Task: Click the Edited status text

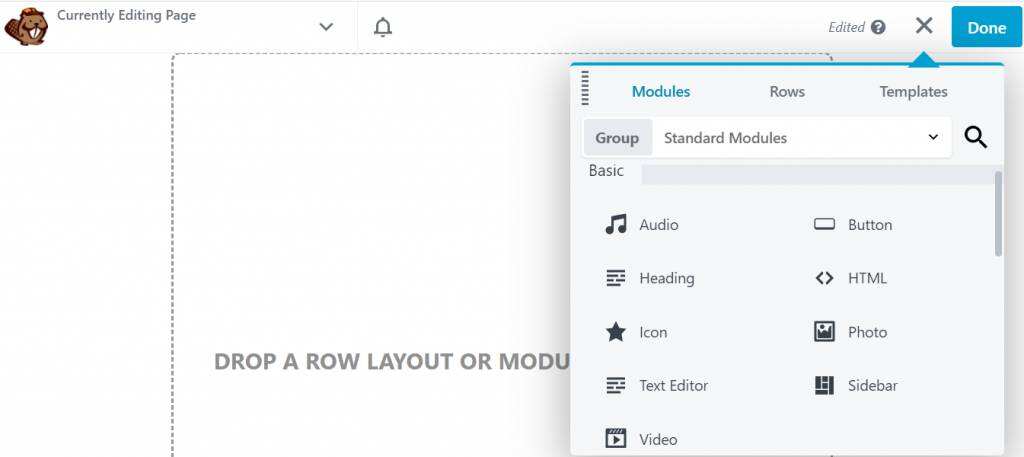Action: coord(846,27)
